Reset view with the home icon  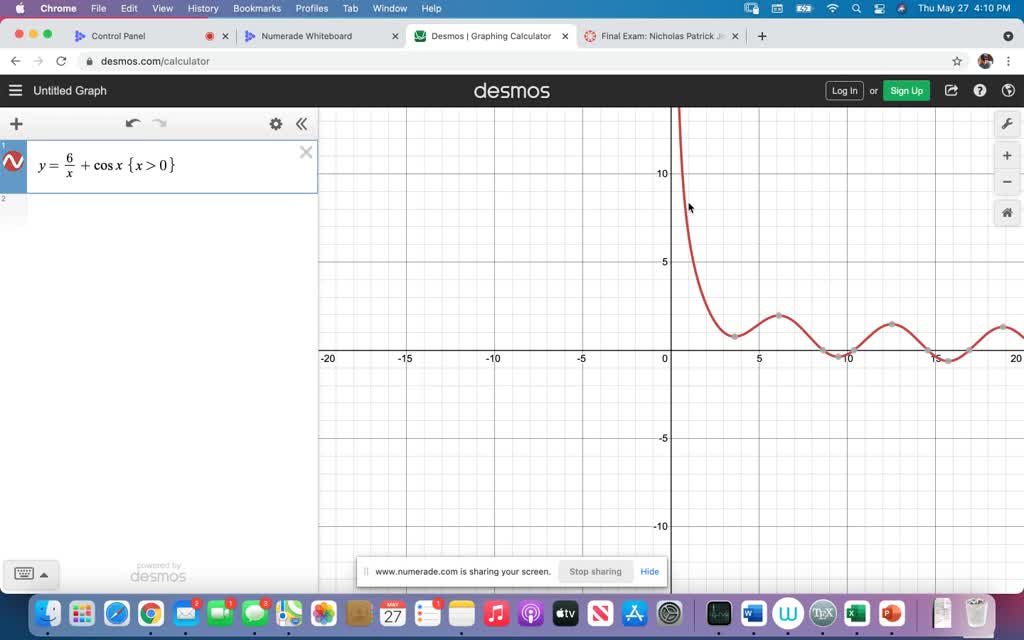point(1007,212)
